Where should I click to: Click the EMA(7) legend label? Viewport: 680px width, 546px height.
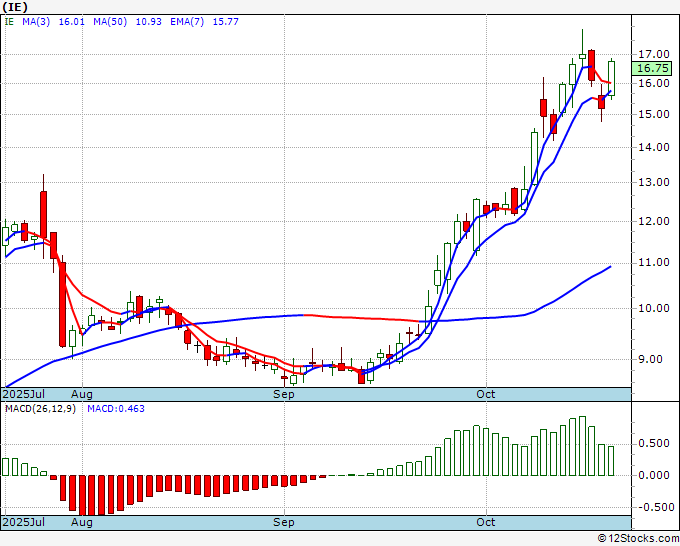pos(187,22)
